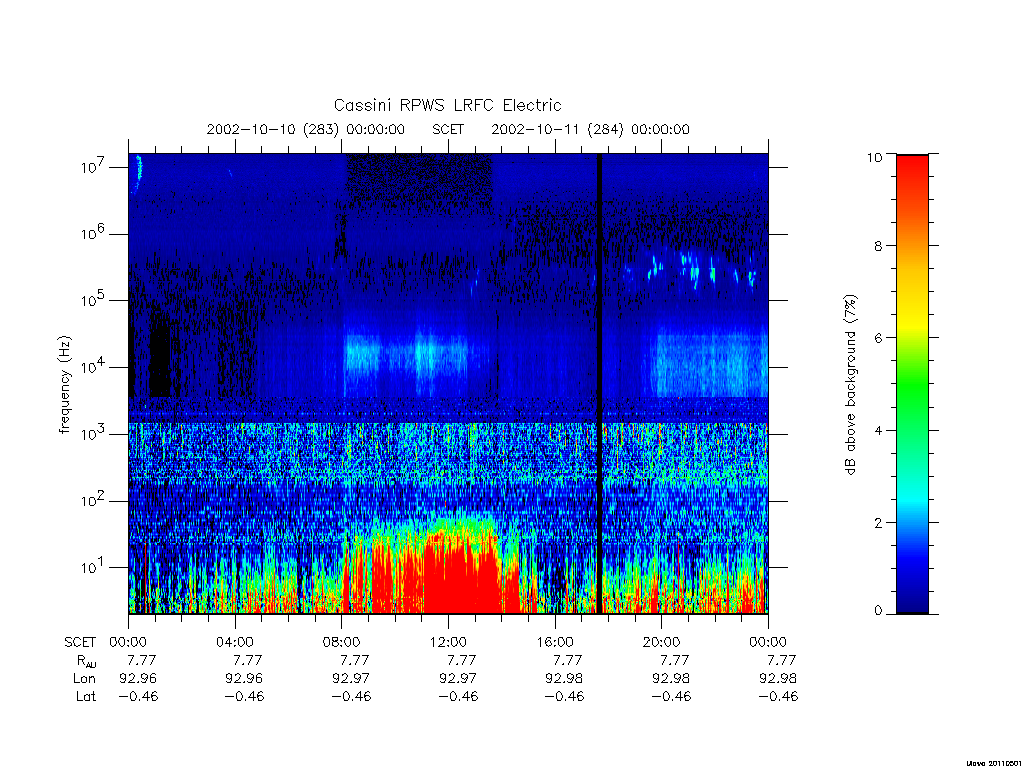
Task: Click the tiny footer stamp ending in 20110501
Action: point(994,762)
